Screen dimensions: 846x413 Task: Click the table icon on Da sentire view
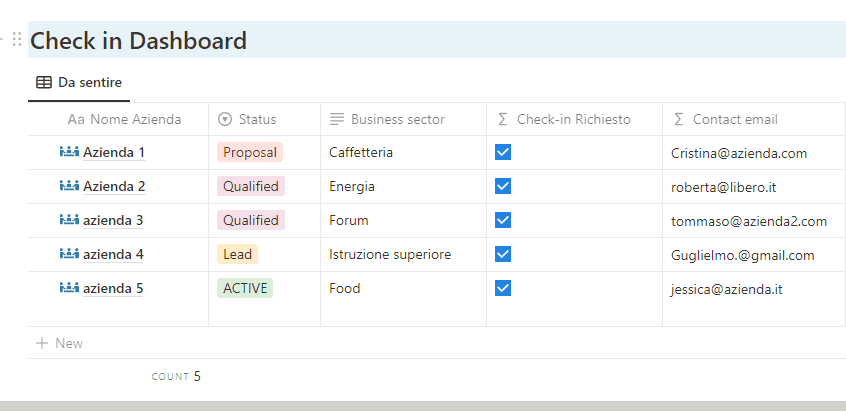(x=44, y=83)
